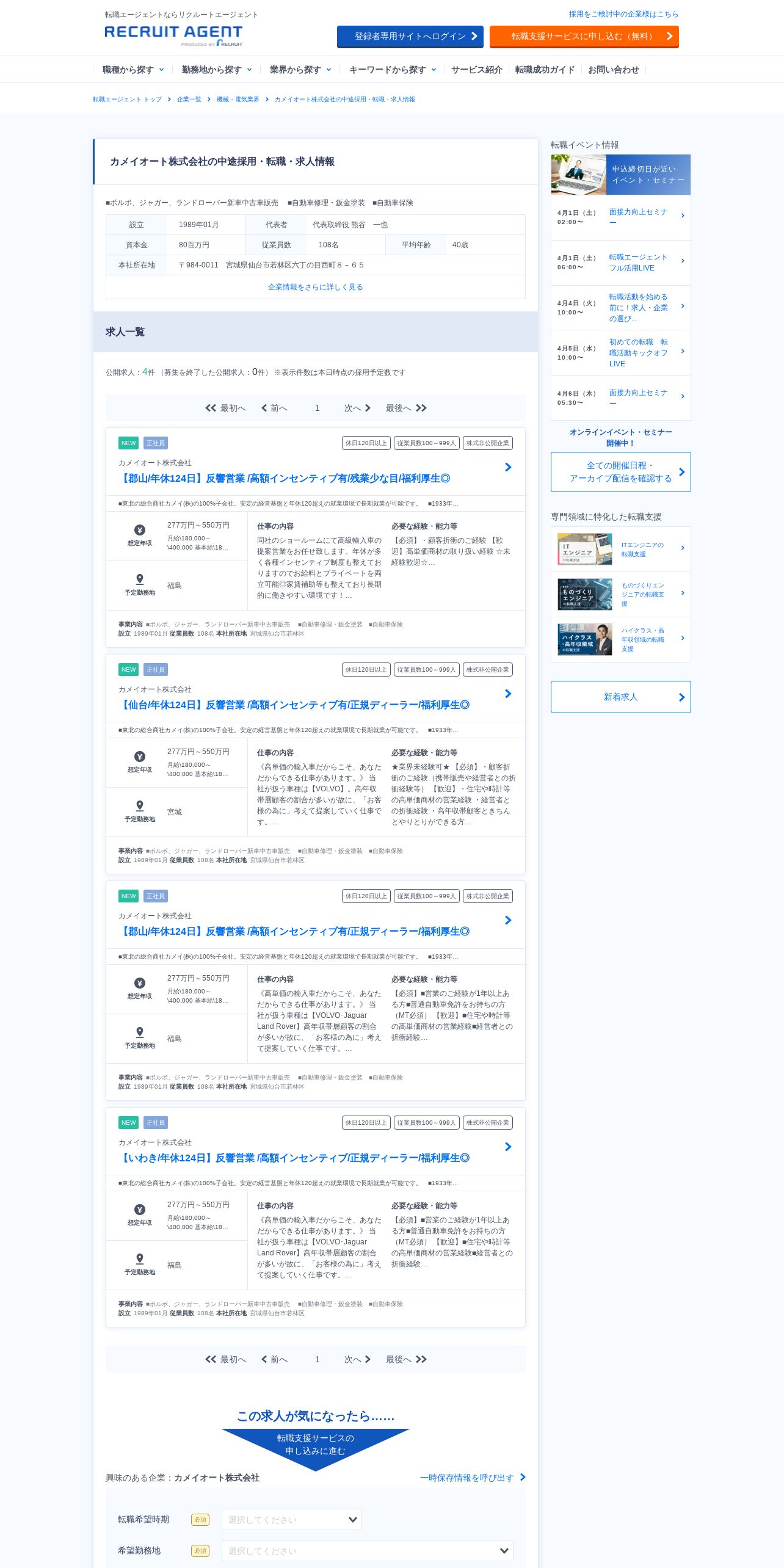Apply for the free job change support service
The width and height of the screenshot is (784, 1568).
click(x=584, y=37)
